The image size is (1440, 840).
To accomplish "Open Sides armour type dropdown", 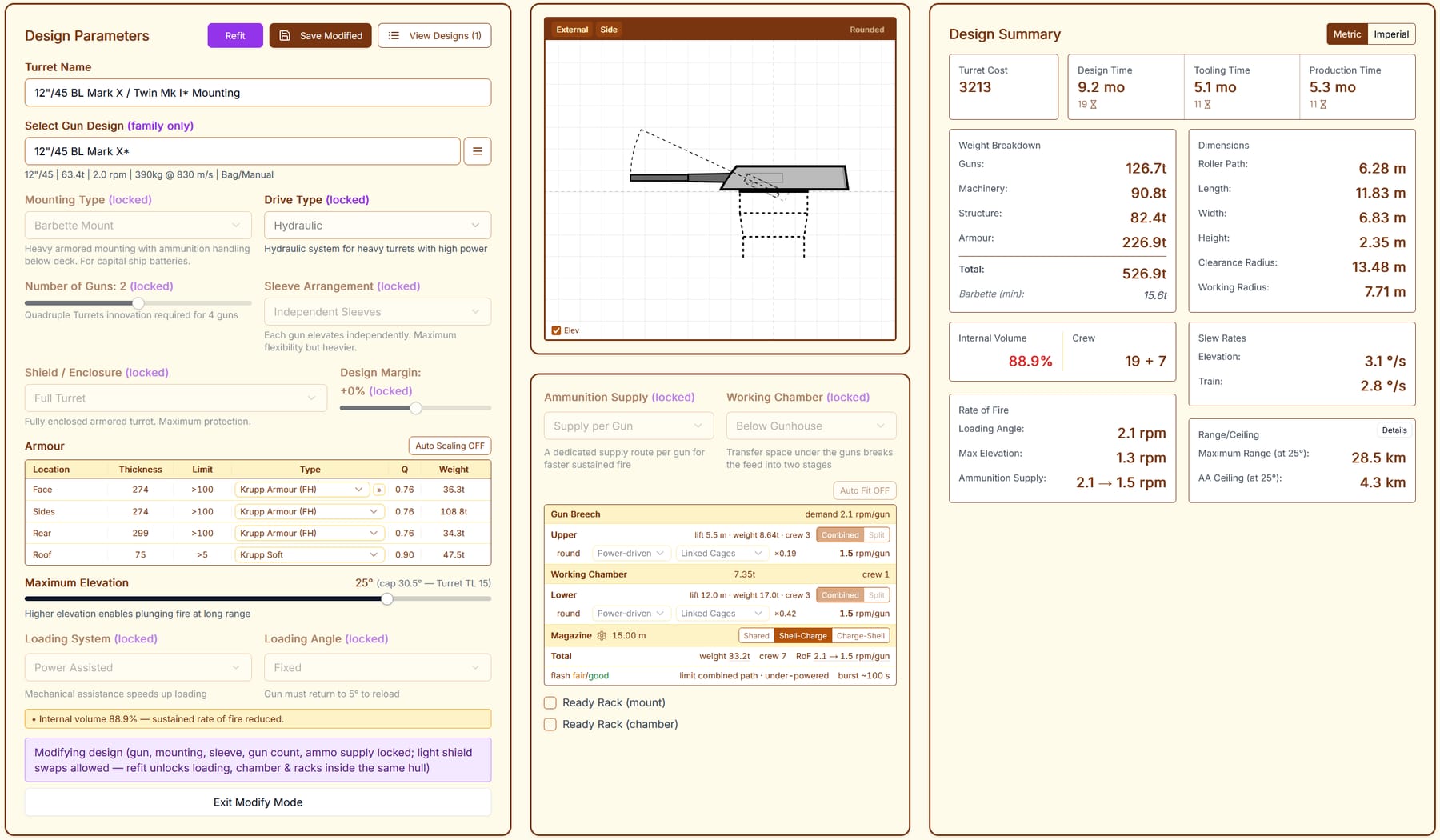I will click(x=310, y=512).
